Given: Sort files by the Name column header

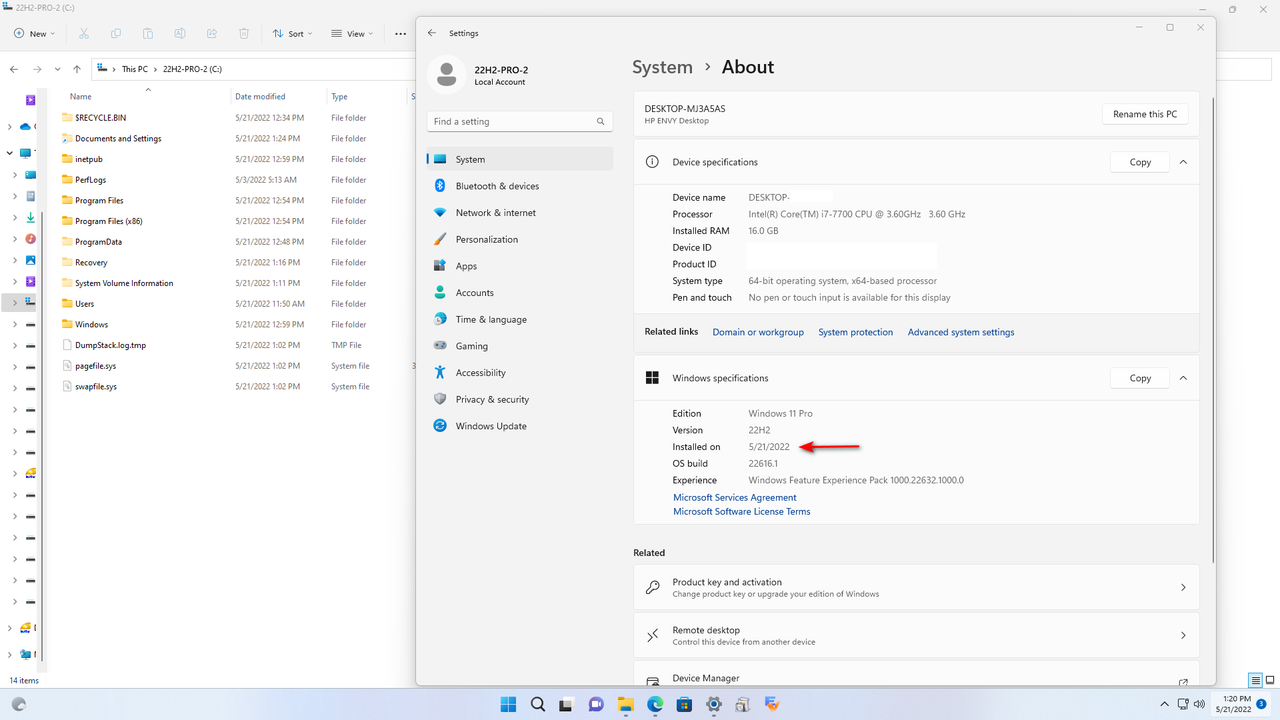Looking at the screenshot, I should 81,97.
